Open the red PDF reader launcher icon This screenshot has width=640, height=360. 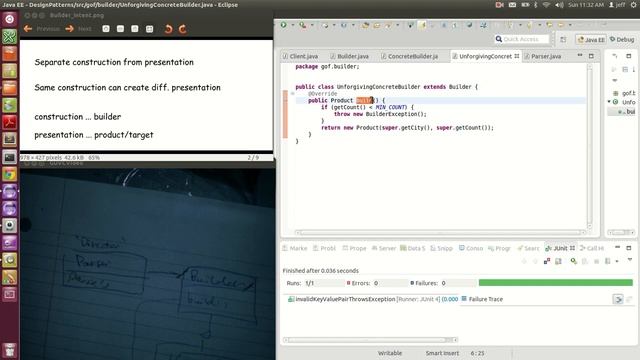10,122
